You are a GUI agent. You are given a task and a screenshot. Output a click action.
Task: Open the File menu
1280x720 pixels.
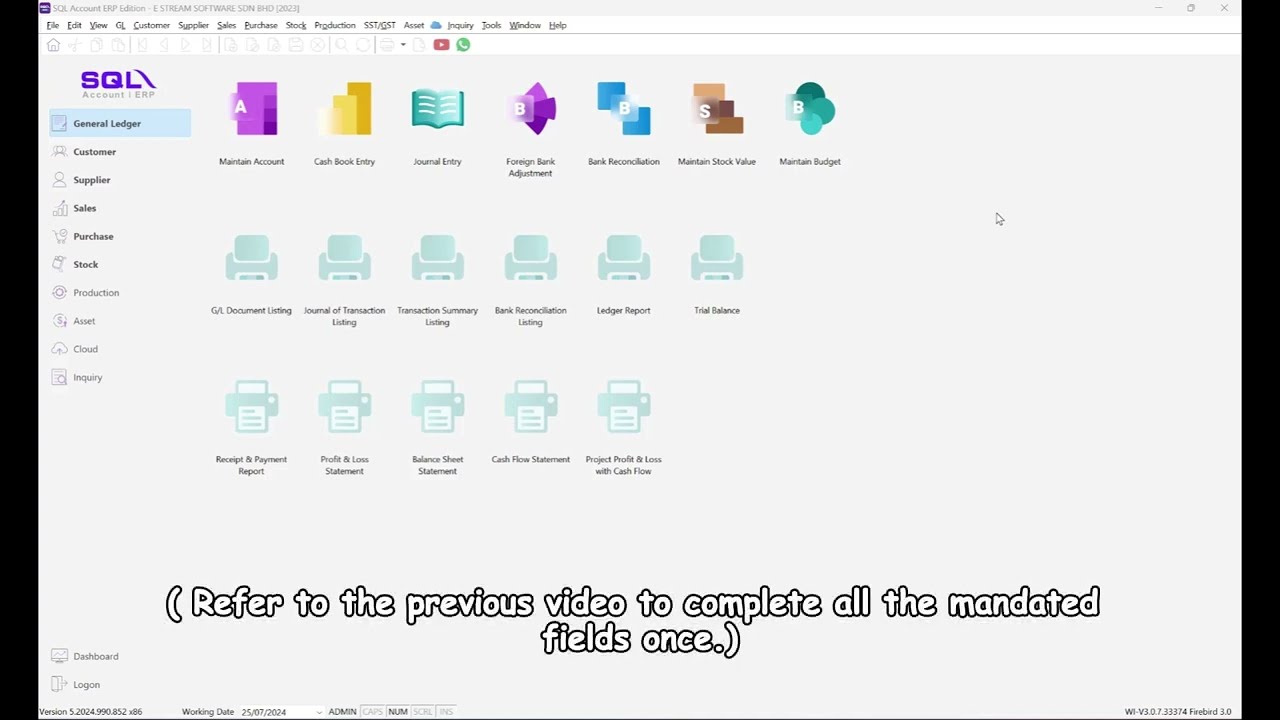[x=53, y=25]
